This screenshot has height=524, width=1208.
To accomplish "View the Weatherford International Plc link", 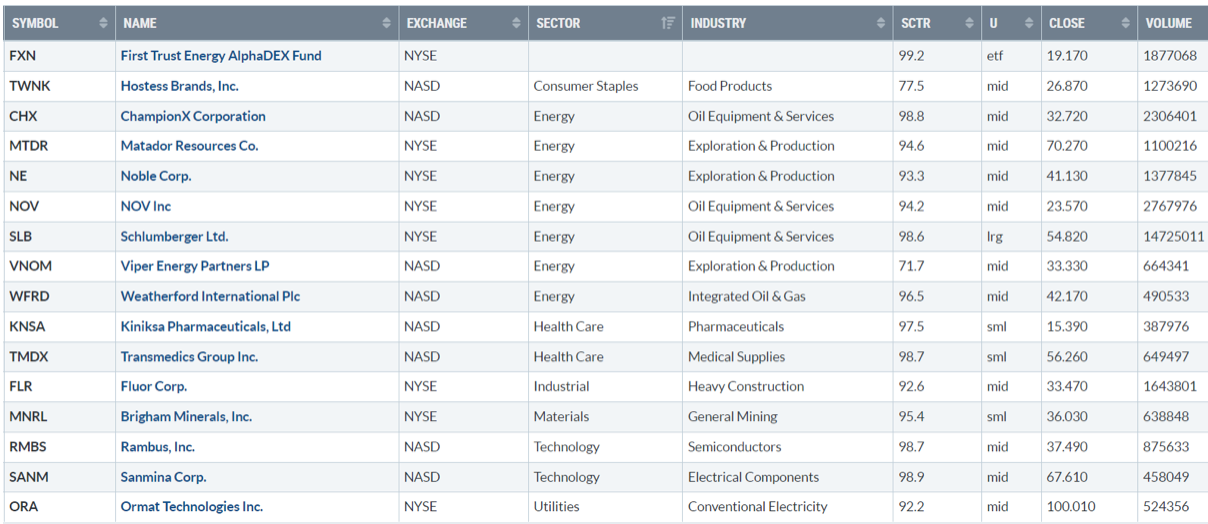I will tap(210, 297).
